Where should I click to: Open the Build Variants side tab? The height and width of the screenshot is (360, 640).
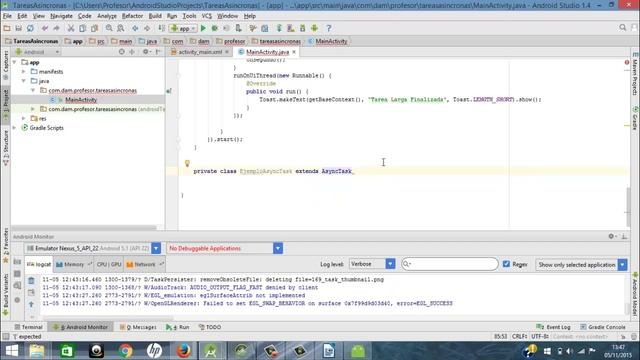[x=6, y=294]
